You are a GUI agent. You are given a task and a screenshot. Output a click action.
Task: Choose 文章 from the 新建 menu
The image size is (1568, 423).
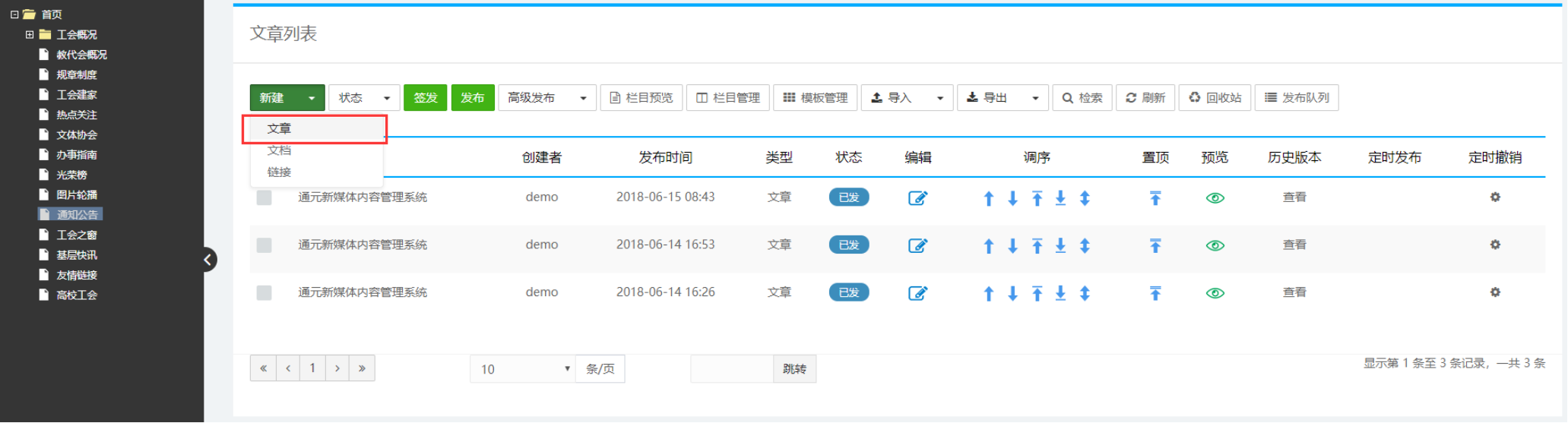coord(279,129)
